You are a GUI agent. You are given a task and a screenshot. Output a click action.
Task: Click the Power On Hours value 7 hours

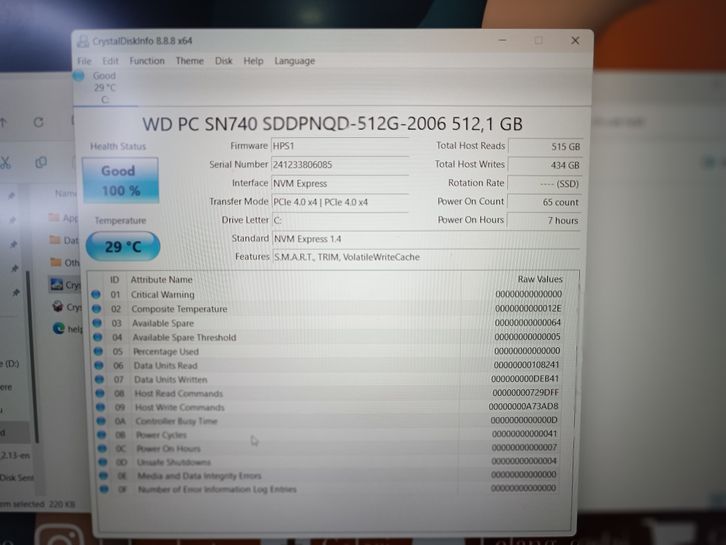(x=544, y=220)
